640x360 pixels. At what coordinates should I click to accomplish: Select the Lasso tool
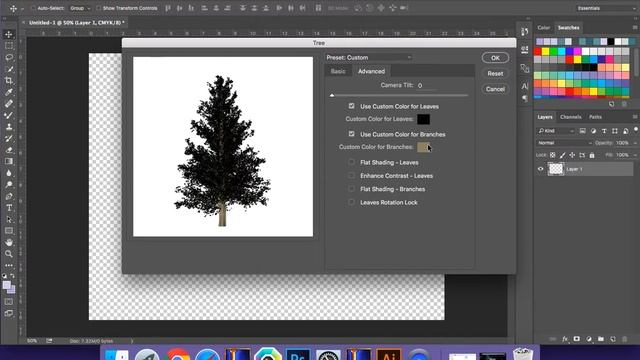pyautogui.click(x=9, y=58)
